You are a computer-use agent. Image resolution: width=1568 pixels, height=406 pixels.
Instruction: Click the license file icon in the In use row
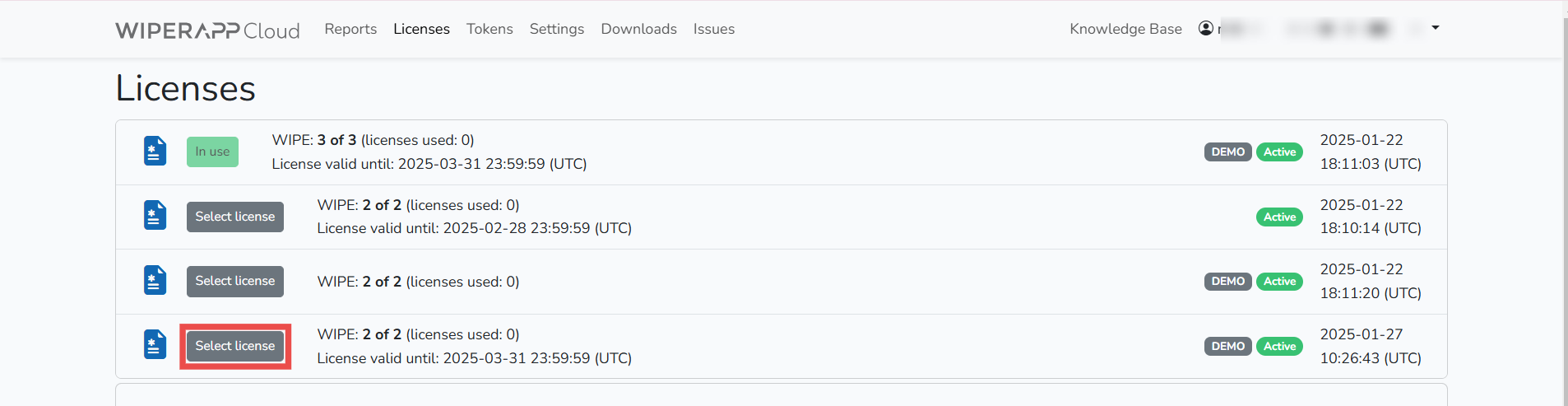coord(155,152)
